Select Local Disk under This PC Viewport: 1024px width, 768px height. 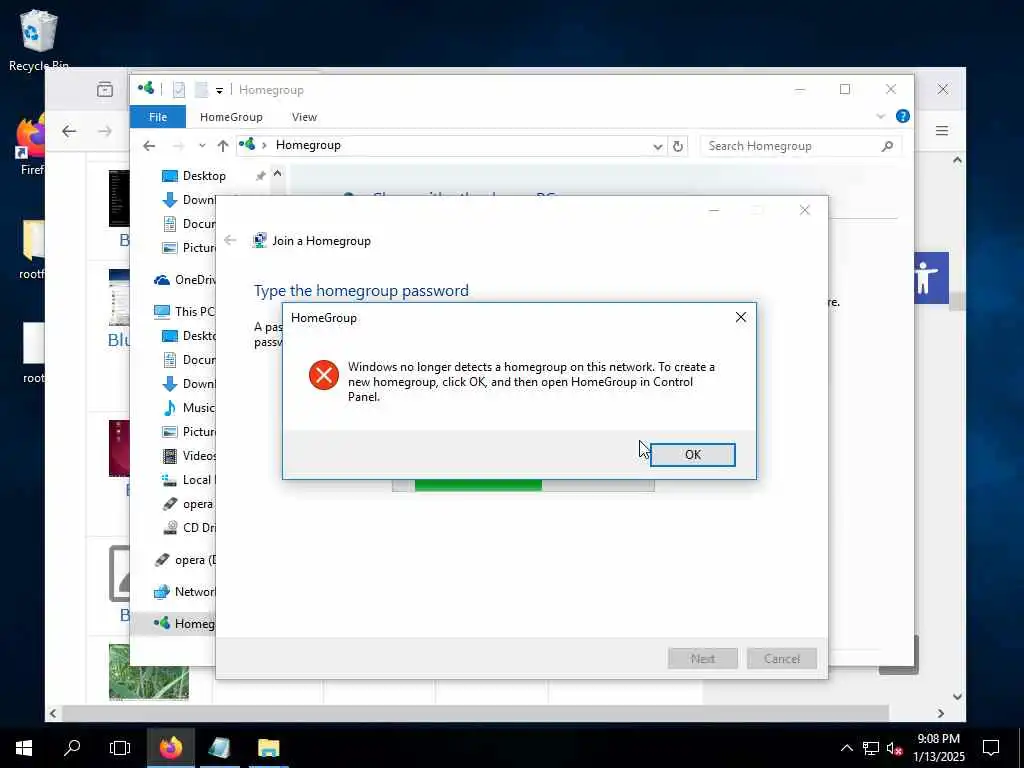[188, 480]
